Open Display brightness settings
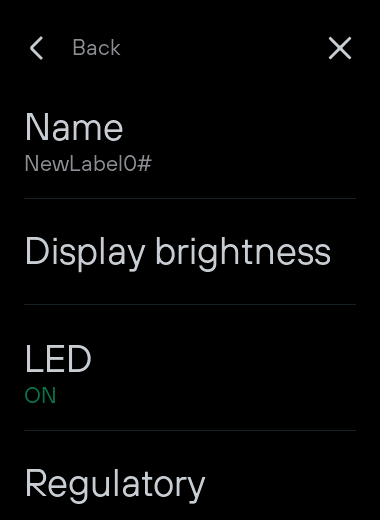Image resolution: width=380 pixels, height=520 pixels. click(190, 252)
